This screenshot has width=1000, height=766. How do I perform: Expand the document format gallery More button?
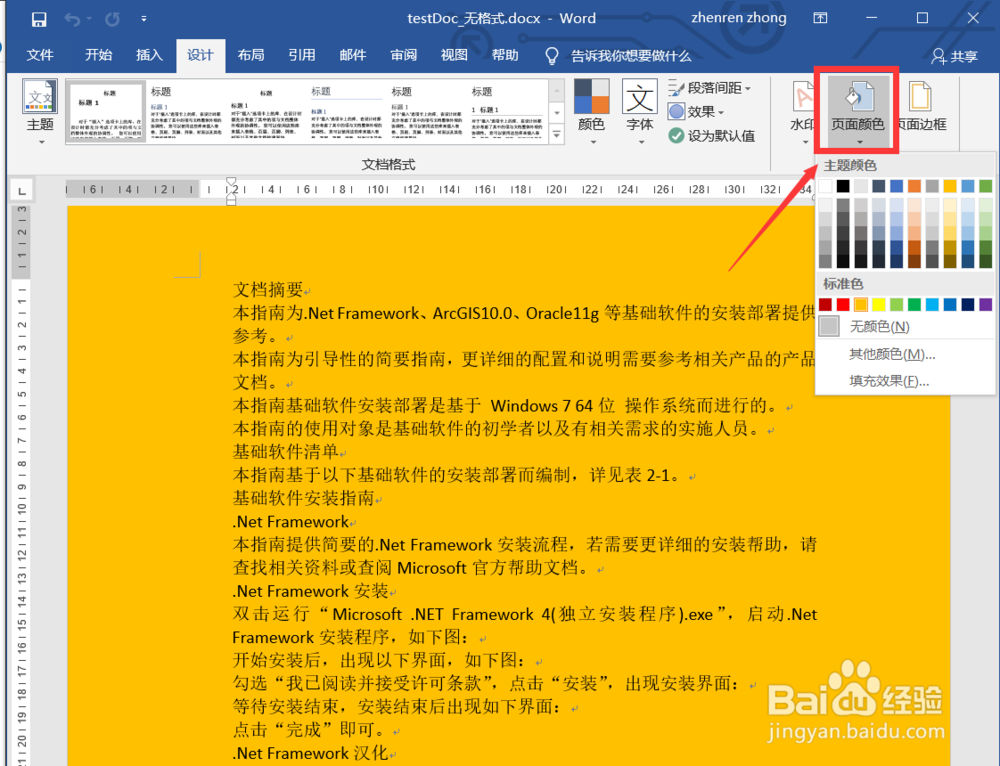click(557, 134)
